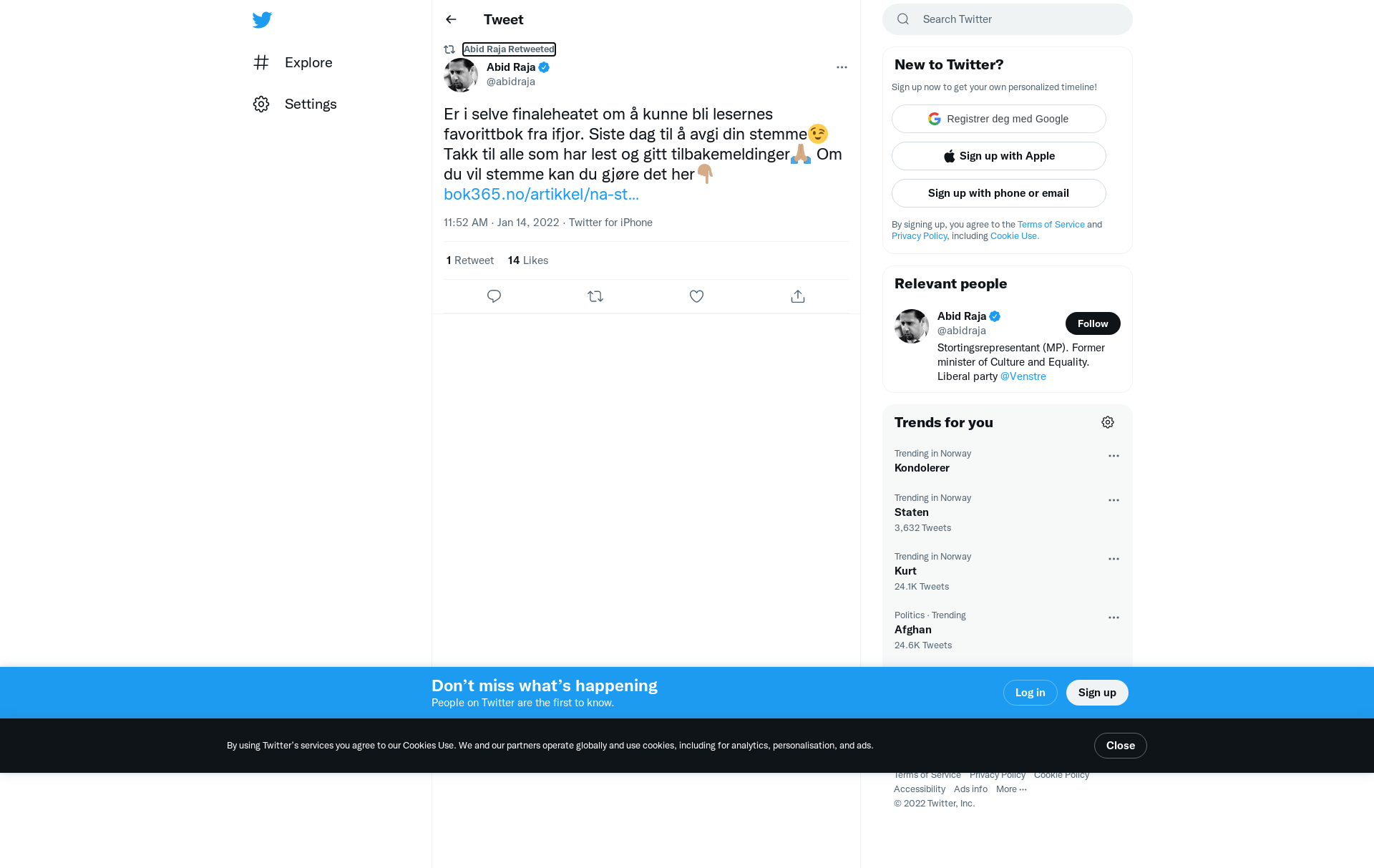
Task: Expand the More footer links
Action: pos(1011,789)
